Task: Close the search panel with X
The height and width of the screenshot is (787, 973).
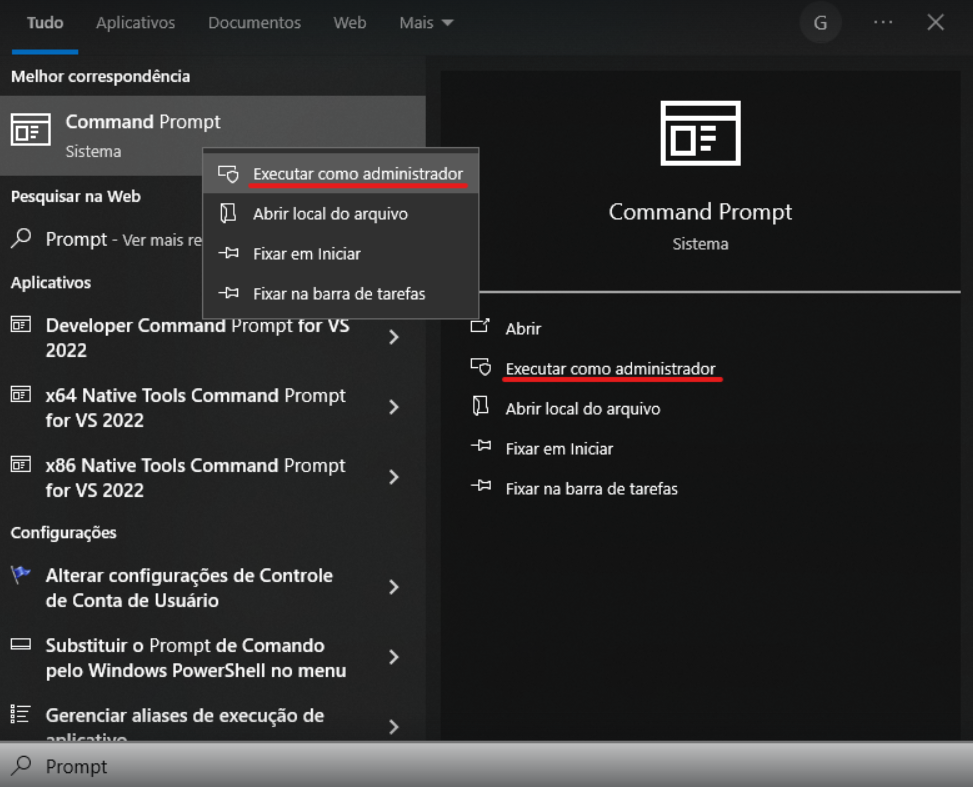Action: click(935, 23)
